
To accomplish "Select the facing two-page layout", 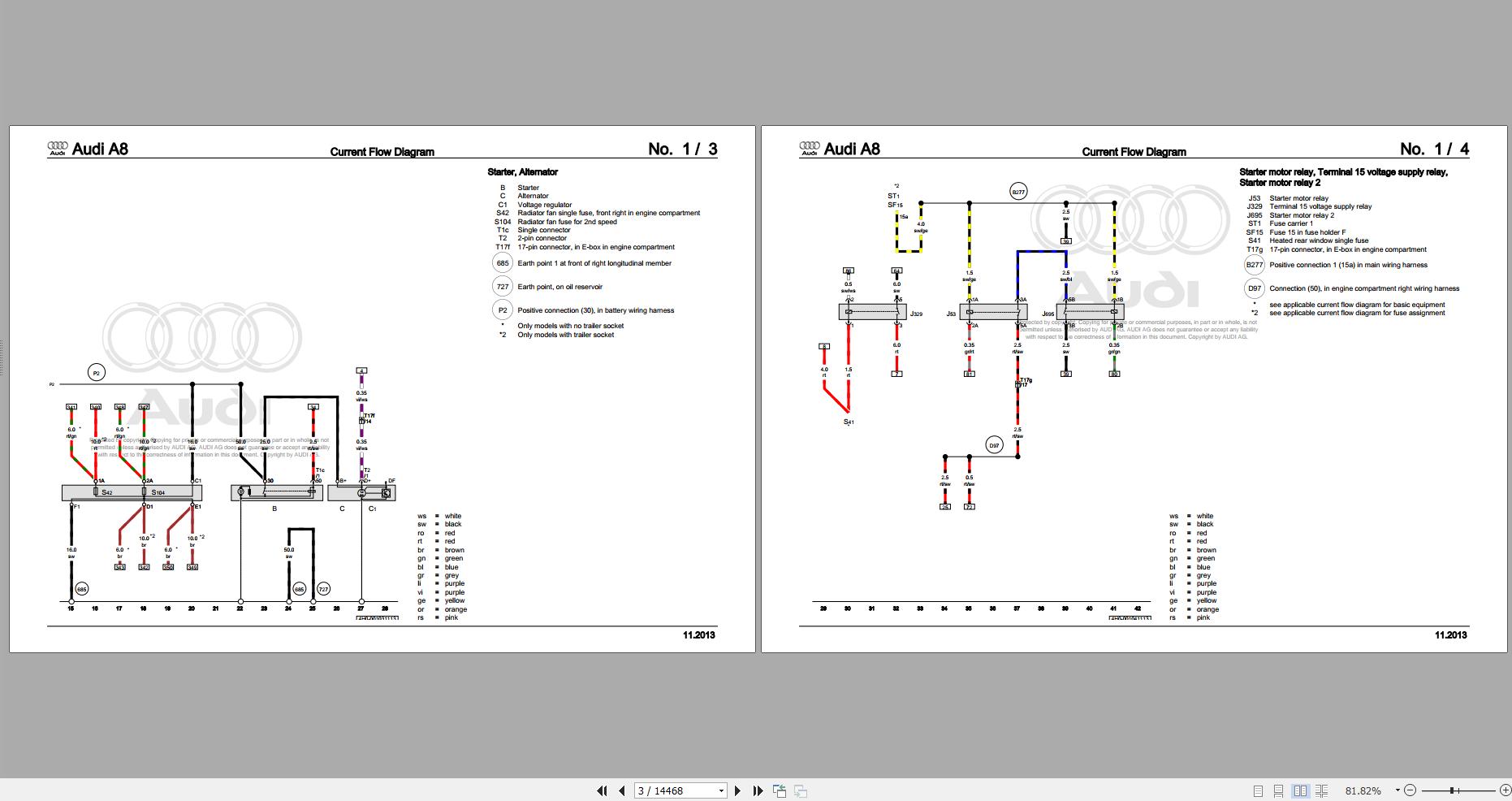I will pos(1300,790).
